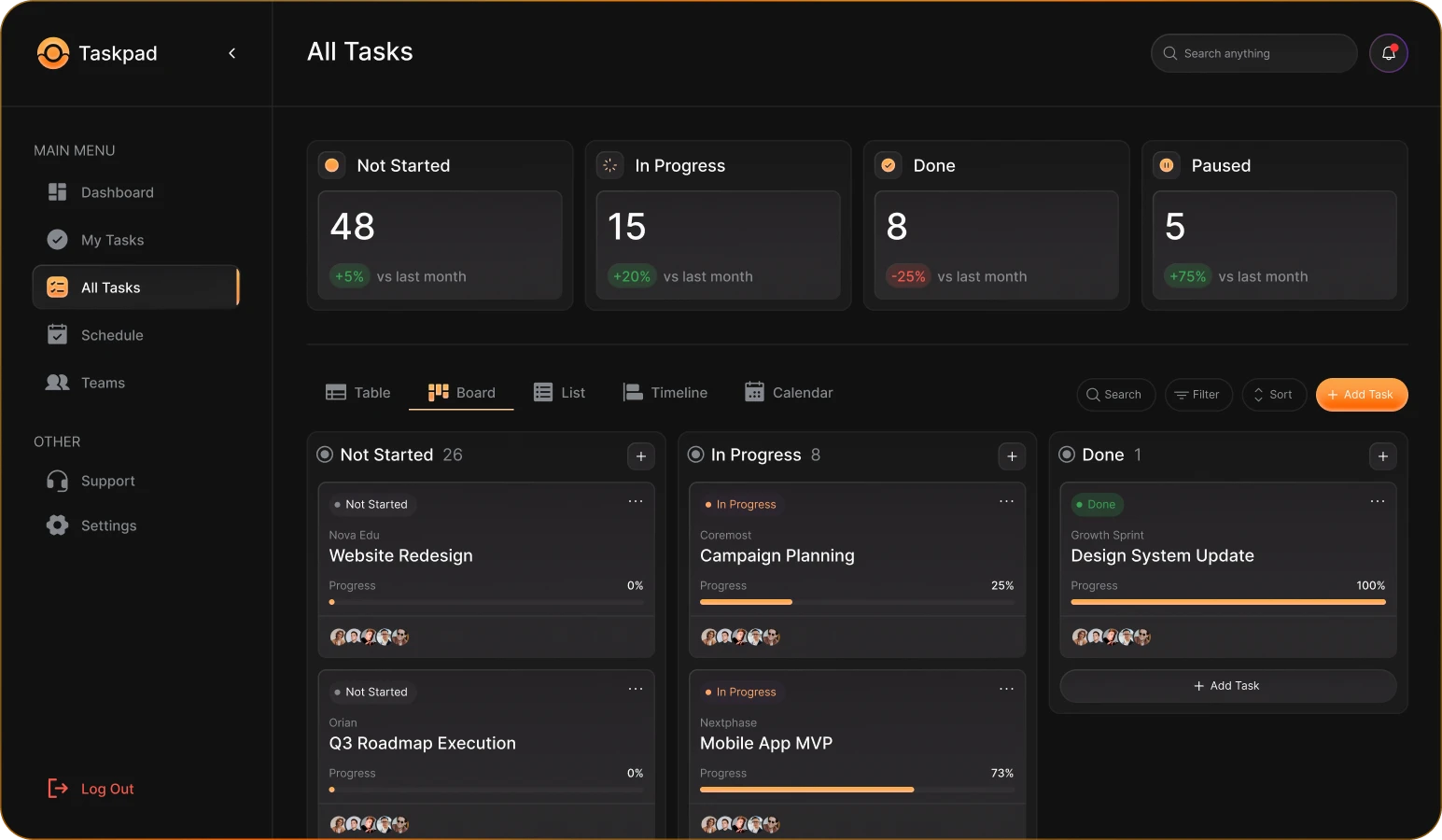Click the plus icon in Done column header
This screenshot has height=840, width=1442.
1382,455
